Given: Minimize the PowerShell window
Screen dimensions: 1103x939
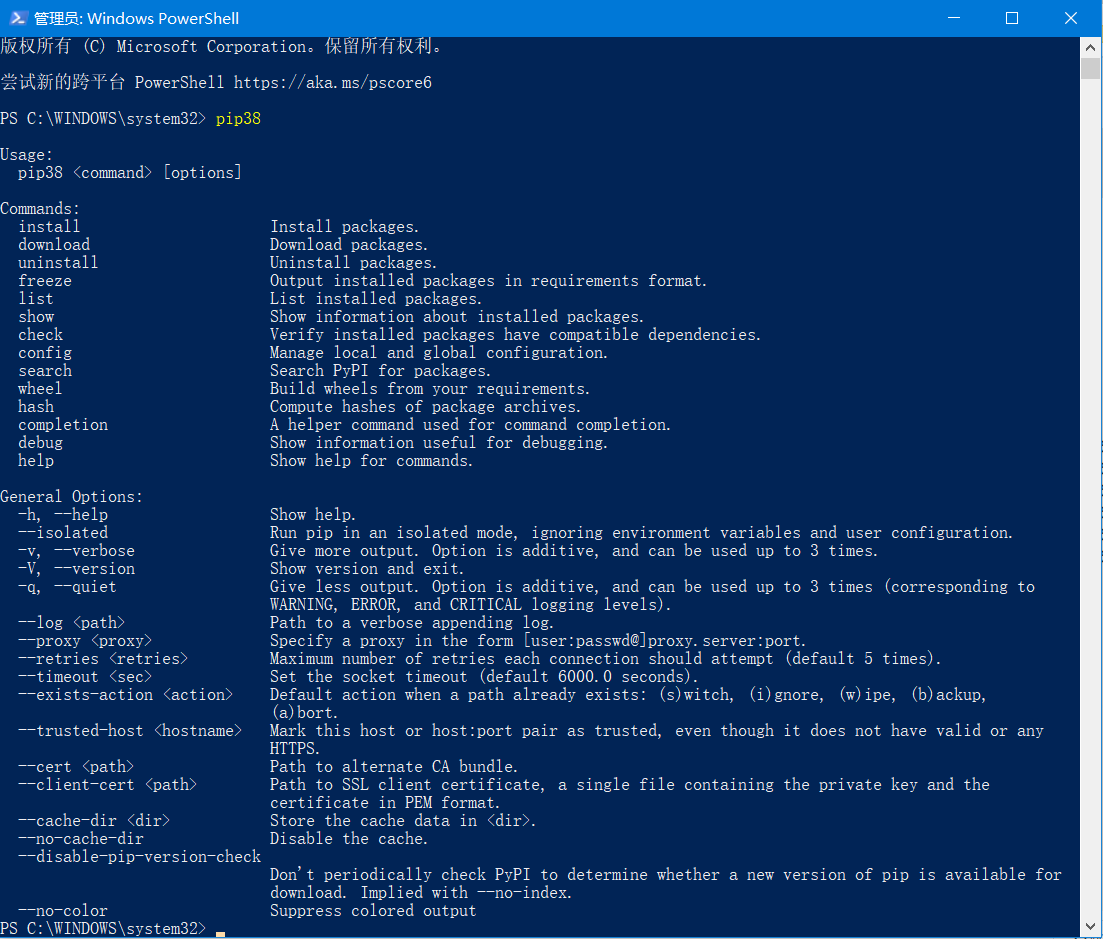Looking at the screenshot, I should (x=954, y=18).
